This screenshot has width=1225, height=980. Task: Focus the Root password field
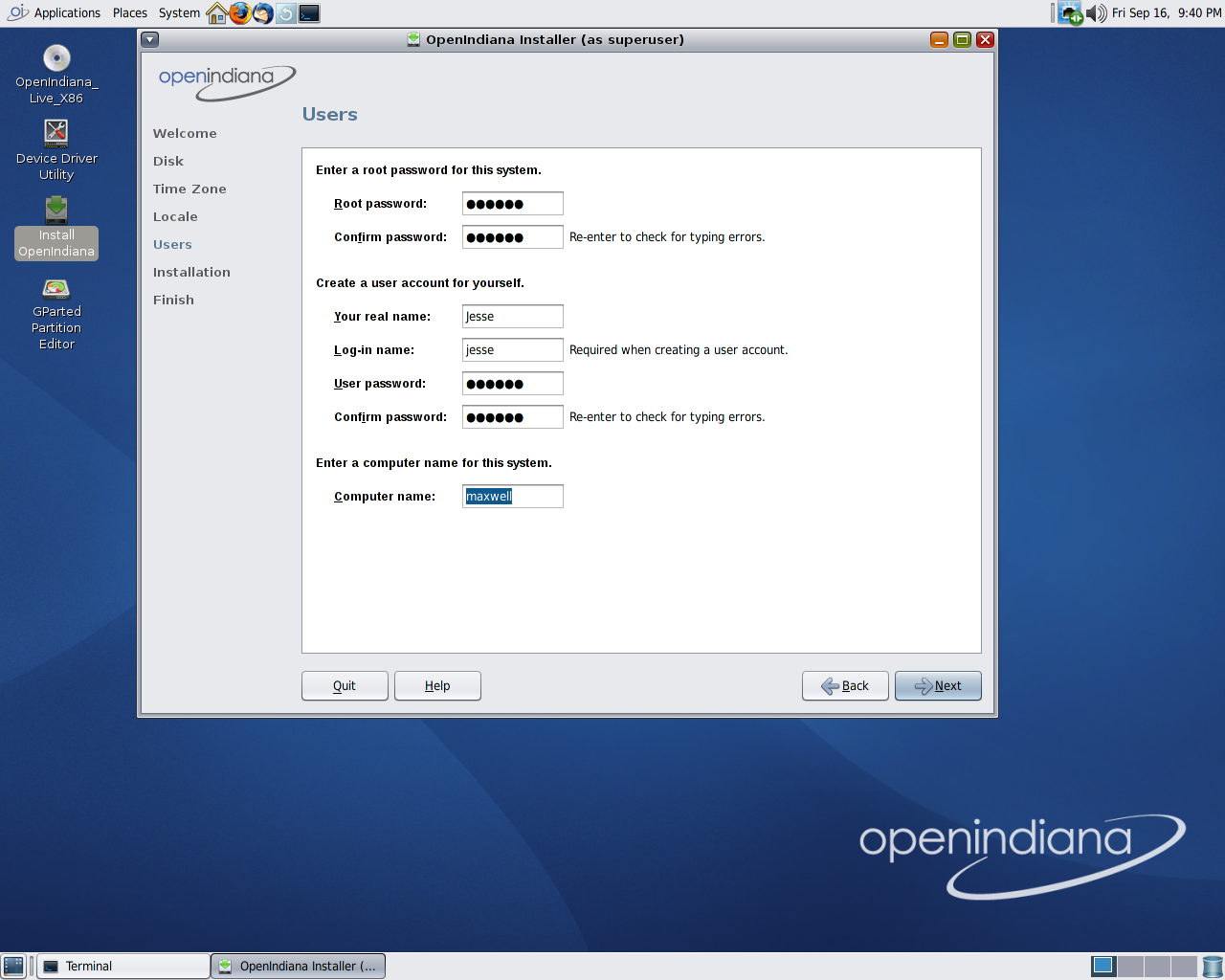tap(513, 204)
